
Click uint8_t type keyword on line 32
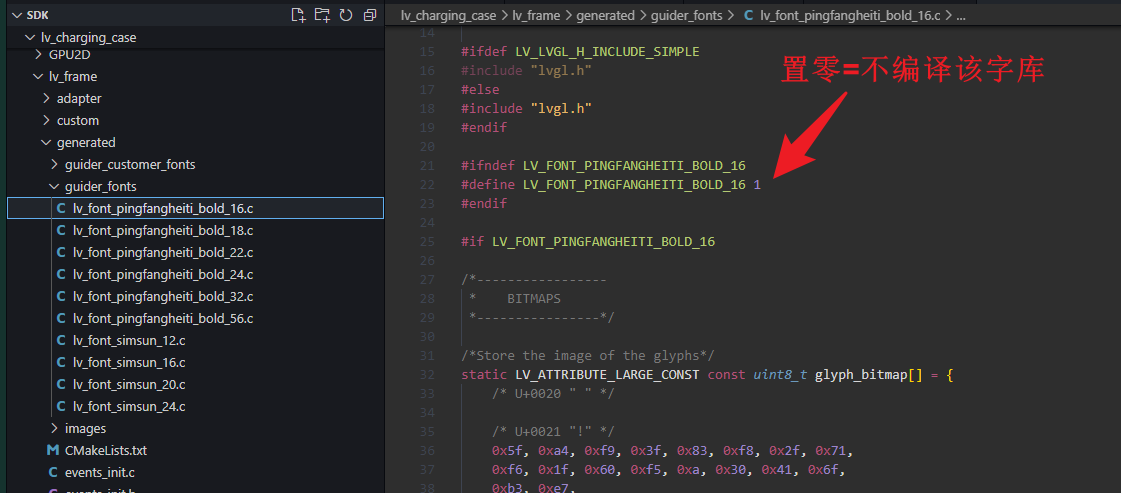click(x=780, y=374)
